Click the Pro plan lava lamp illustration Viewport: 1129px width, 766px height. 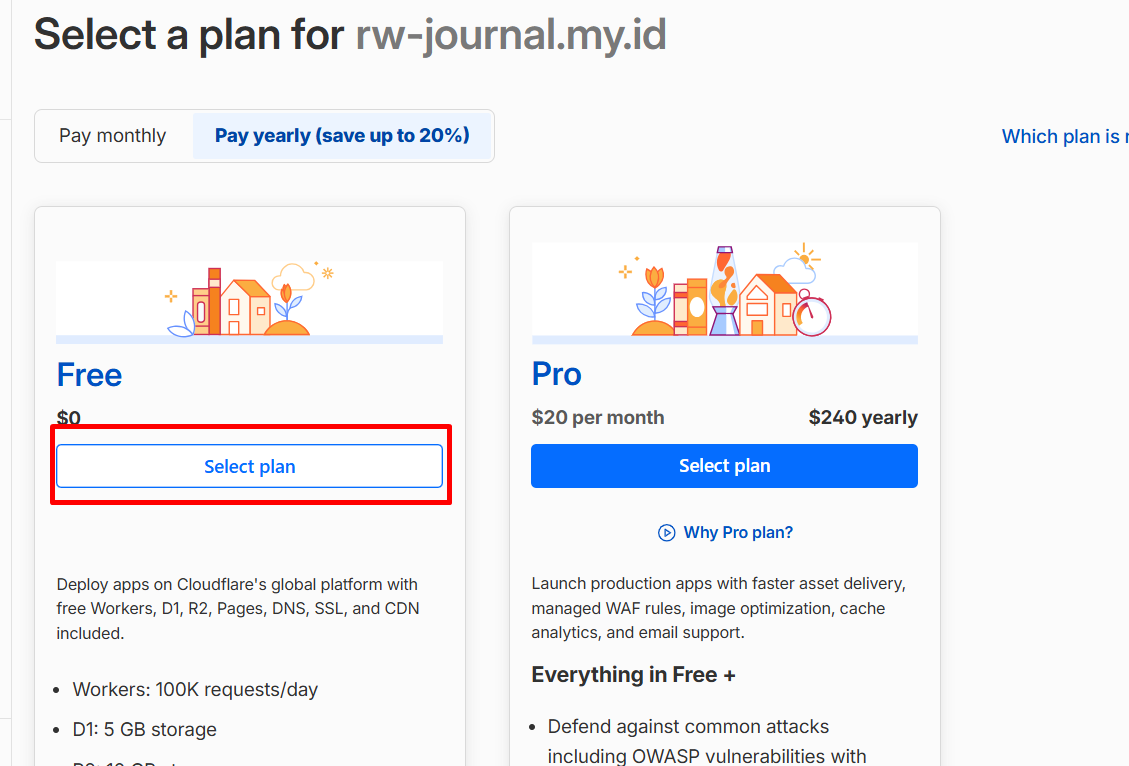click(724, 291)
